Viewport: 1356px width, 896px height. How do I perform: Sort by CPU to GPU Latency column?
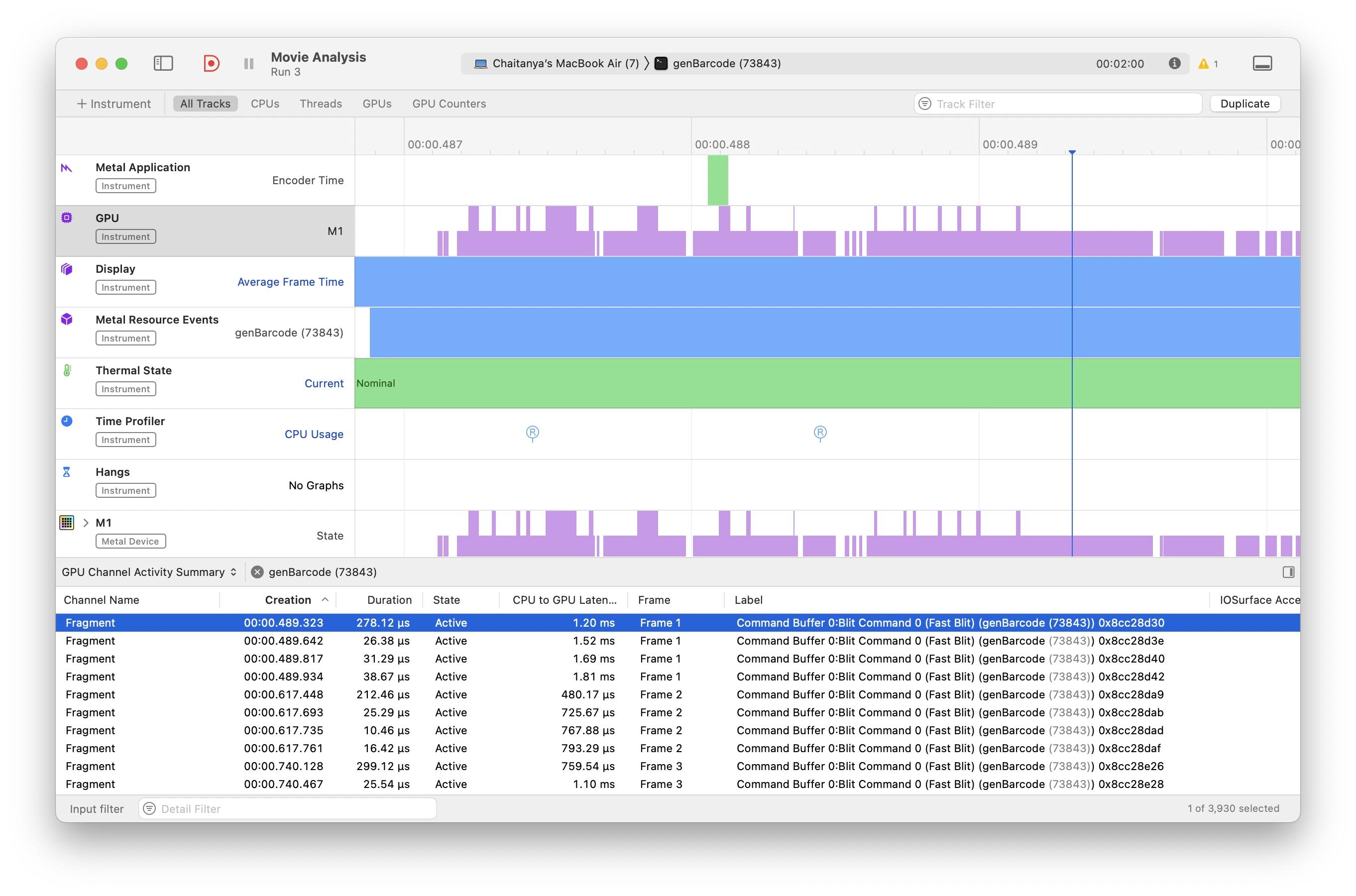point(564,600)
